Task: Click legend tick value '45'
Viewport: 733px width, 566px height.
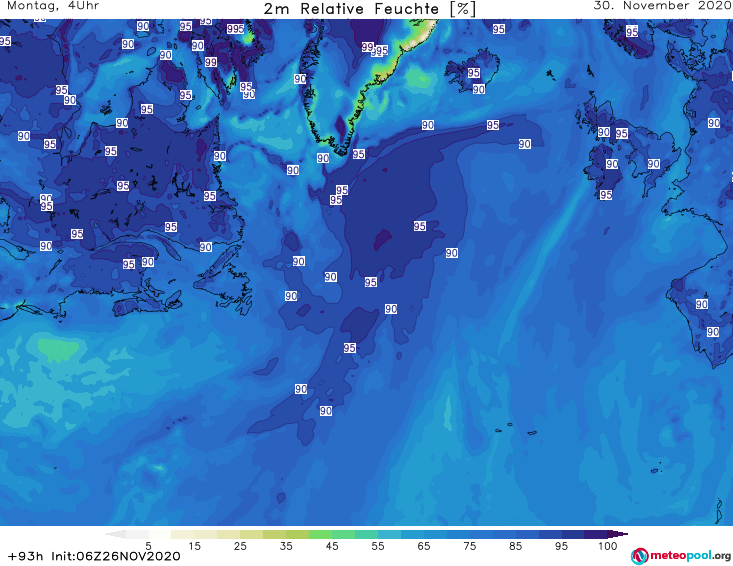Action: point(332,546)
